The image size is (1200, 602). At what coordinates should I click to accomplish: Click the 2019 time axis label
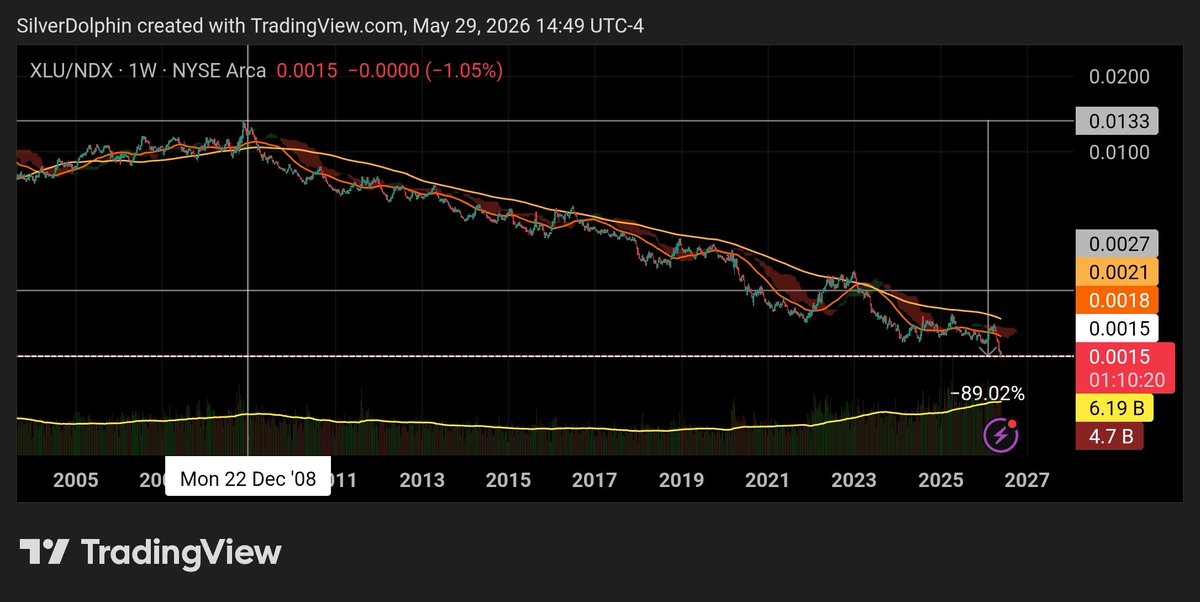(681, 479)
